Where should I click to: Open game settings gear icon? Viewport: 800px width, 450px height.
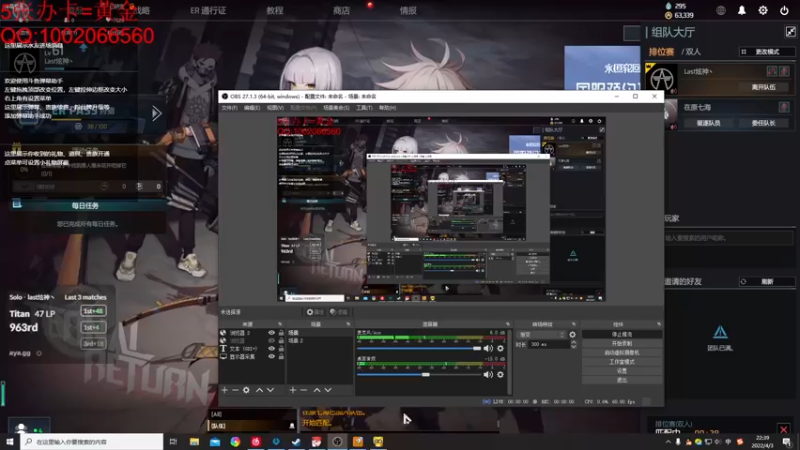pos(763,10)
